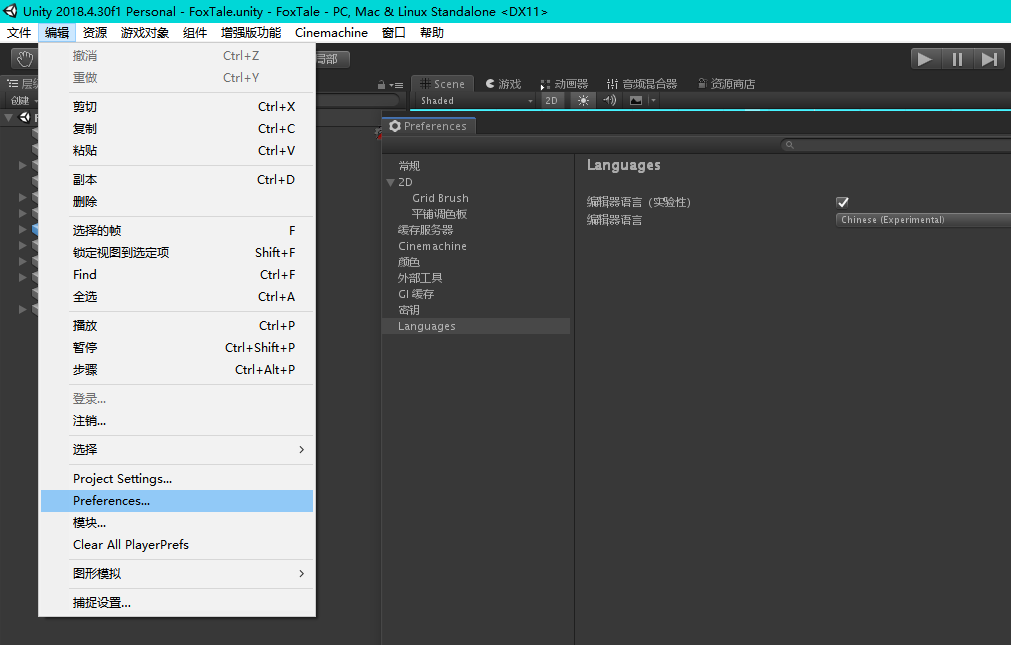
Task: Switch to the 游戏 tab
Action: 503,84
